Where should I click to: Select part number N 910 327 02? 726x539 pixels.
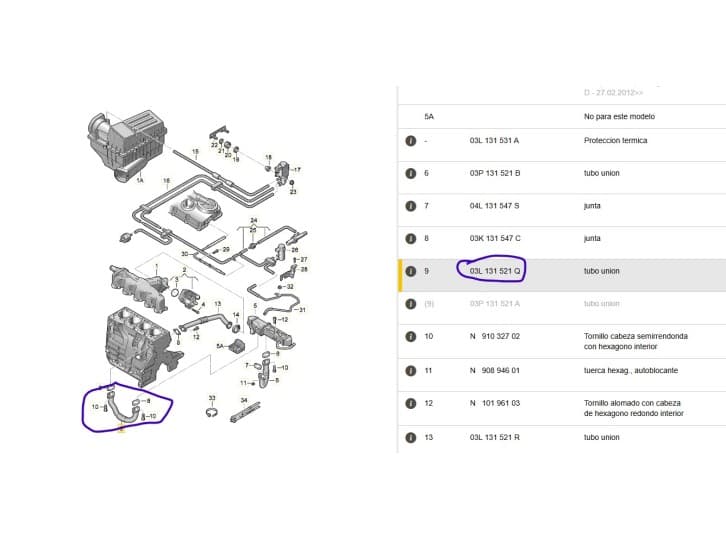pos(494,336)
